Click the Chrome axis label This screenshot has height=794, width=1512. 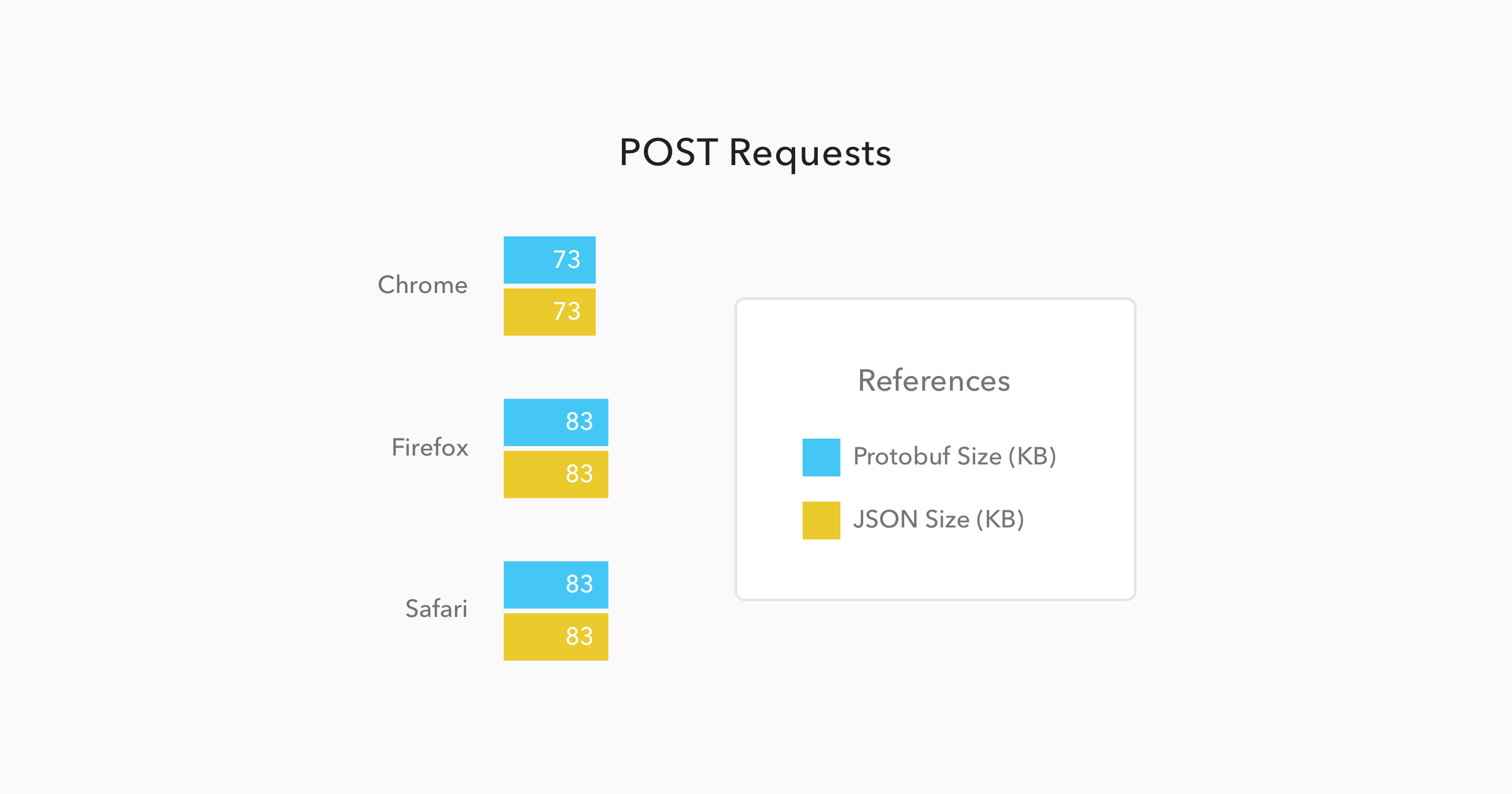423,285
